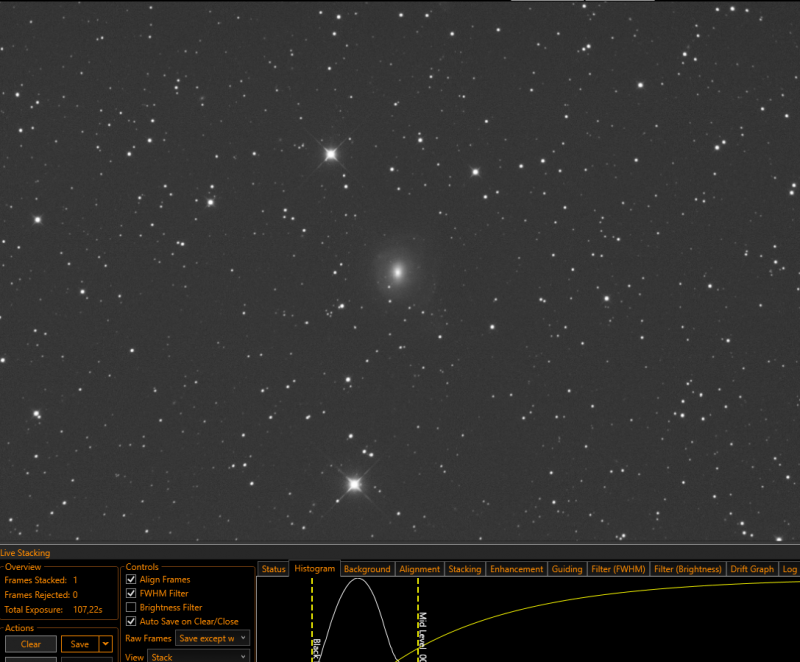
Task: Disable the FWHM Filter checkbox
Action: [x=131, y=593]
